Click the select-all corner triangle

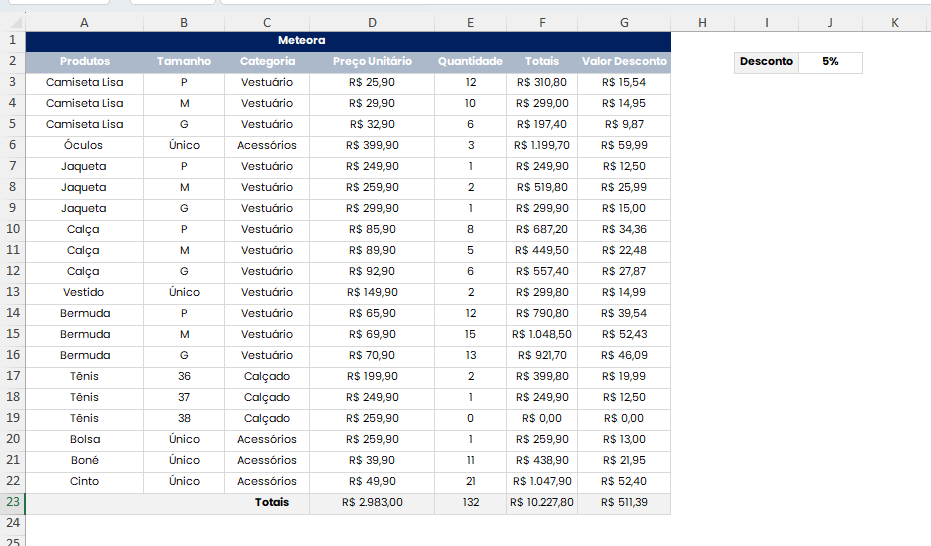tap(15, 23)
